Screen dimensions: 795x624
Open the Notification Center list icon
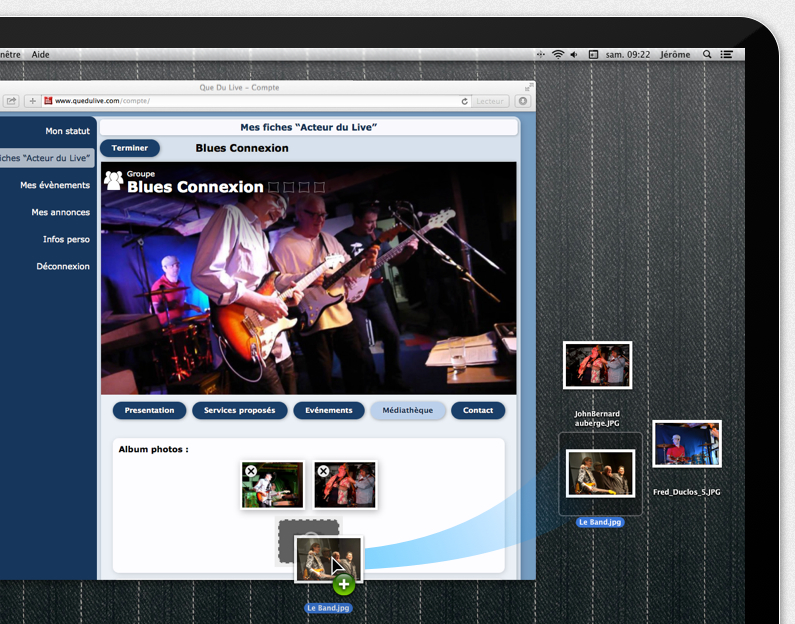[727, 54]
